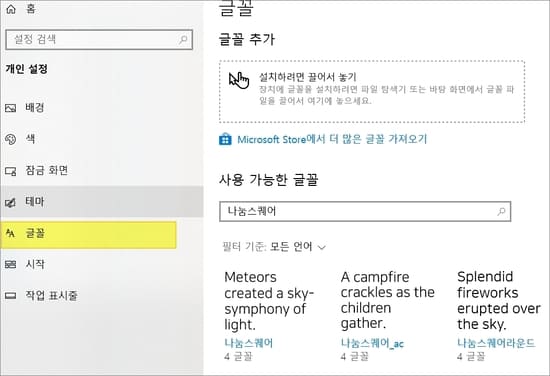Select the 색 color palette icon
The width and height of the screenshot is (550, 376).
tap(11, 139)
